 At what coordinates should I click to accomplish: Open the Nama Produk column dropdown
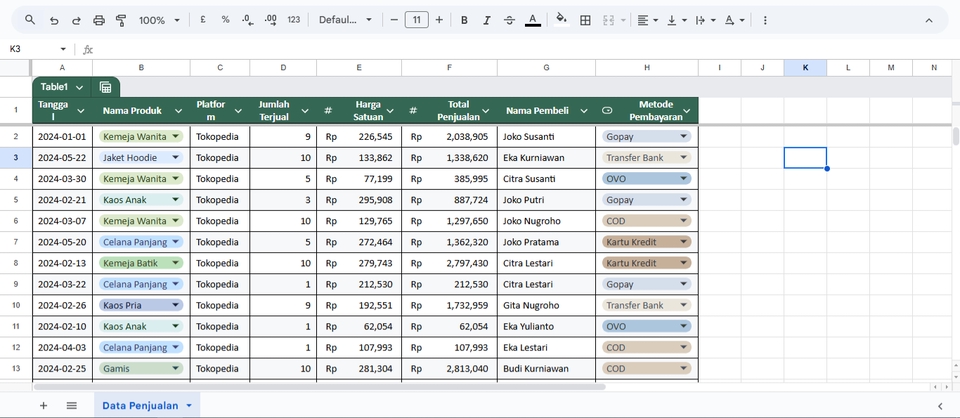click(178, 111)
